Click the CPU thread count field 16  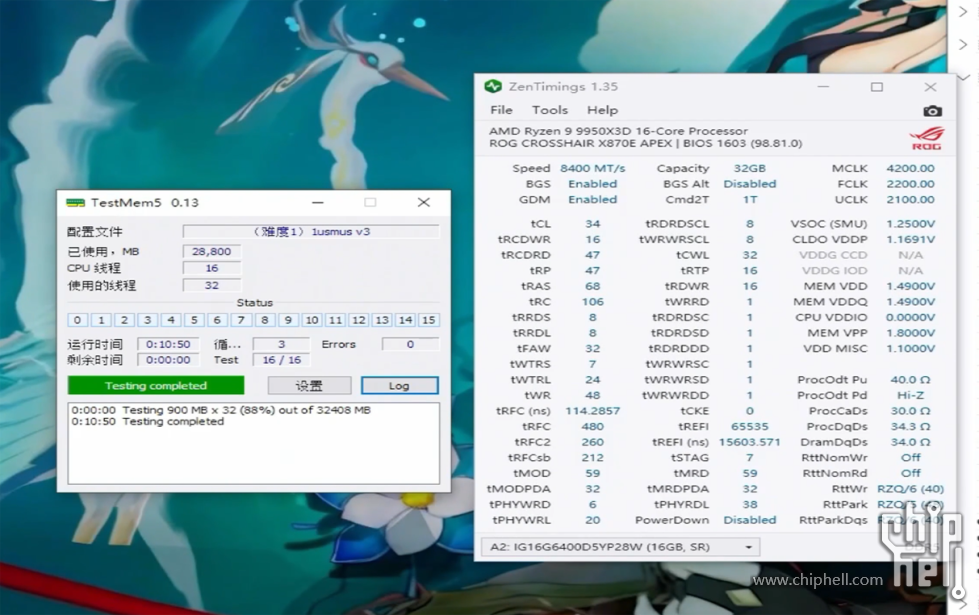tap(212, 268)
